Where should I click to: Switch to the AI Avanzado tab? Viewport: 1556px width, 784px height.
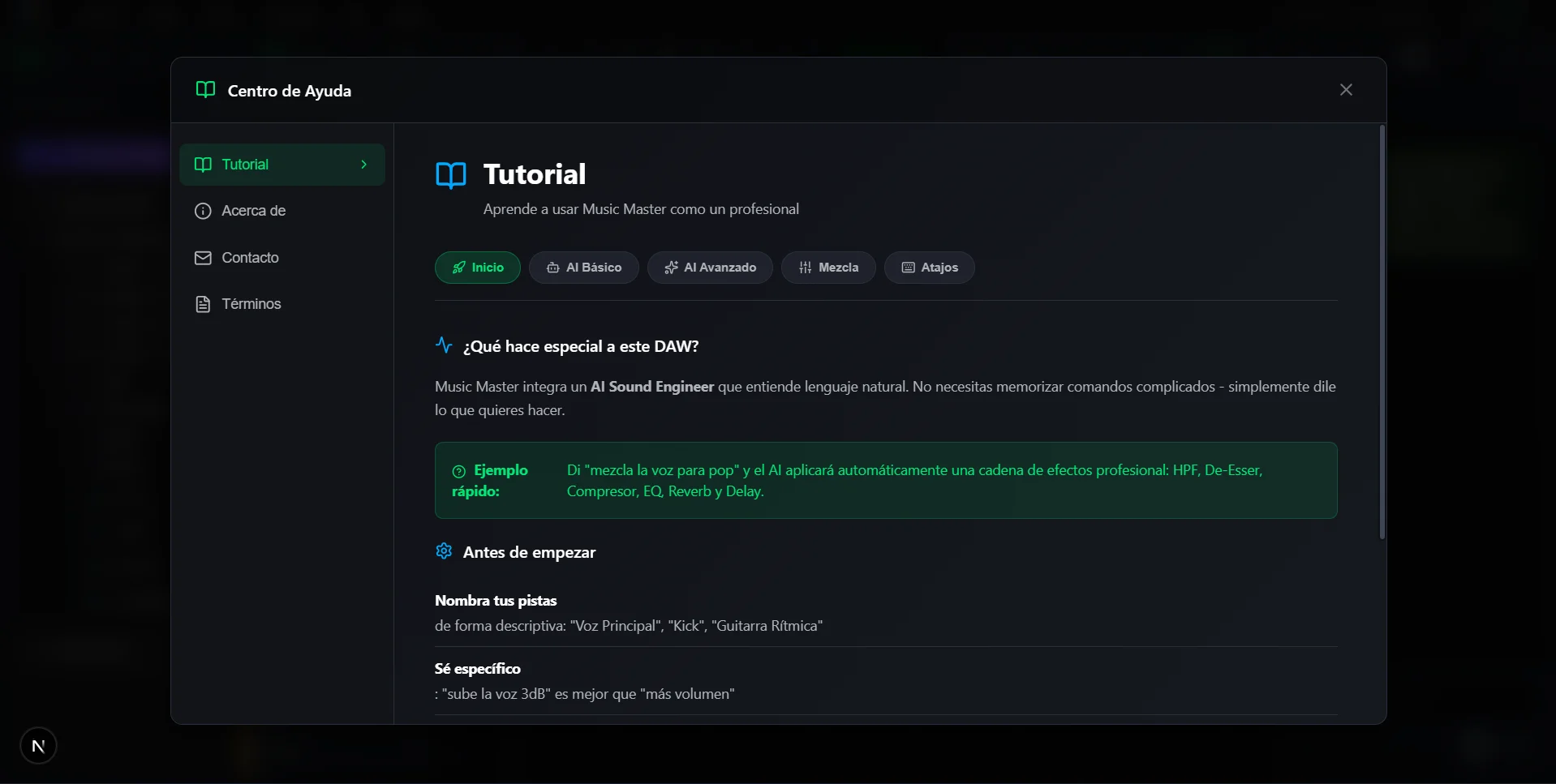point(710,268)
